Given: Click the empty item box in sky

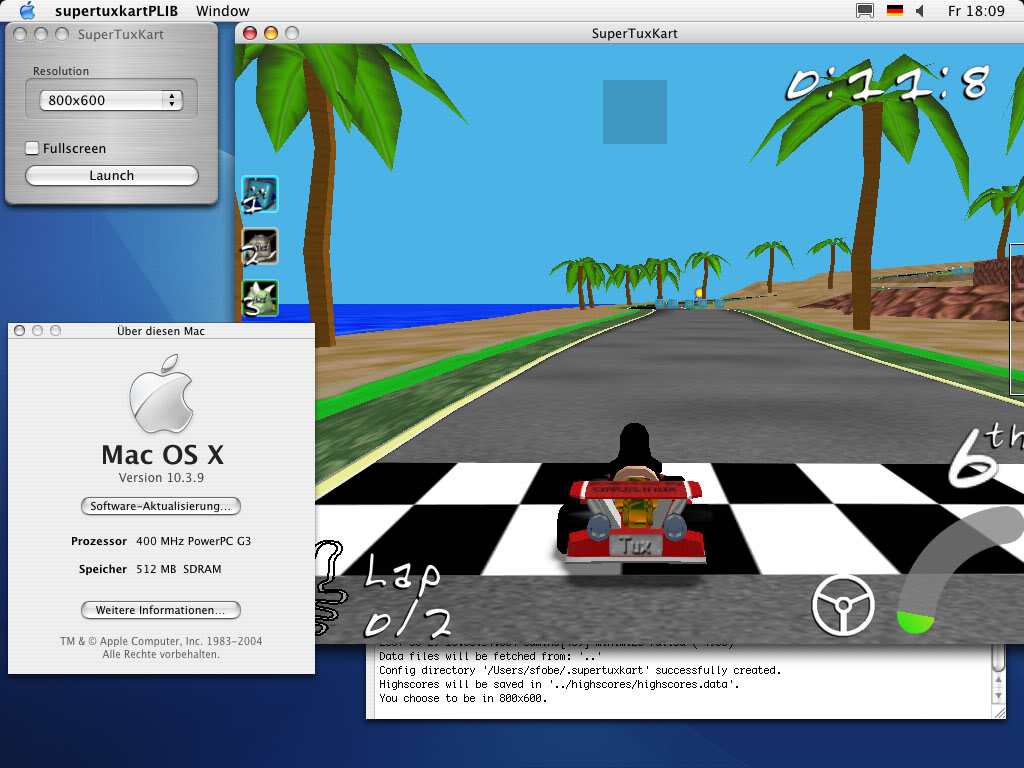Looking at the screenshot, I should click(x=635, y=112).
